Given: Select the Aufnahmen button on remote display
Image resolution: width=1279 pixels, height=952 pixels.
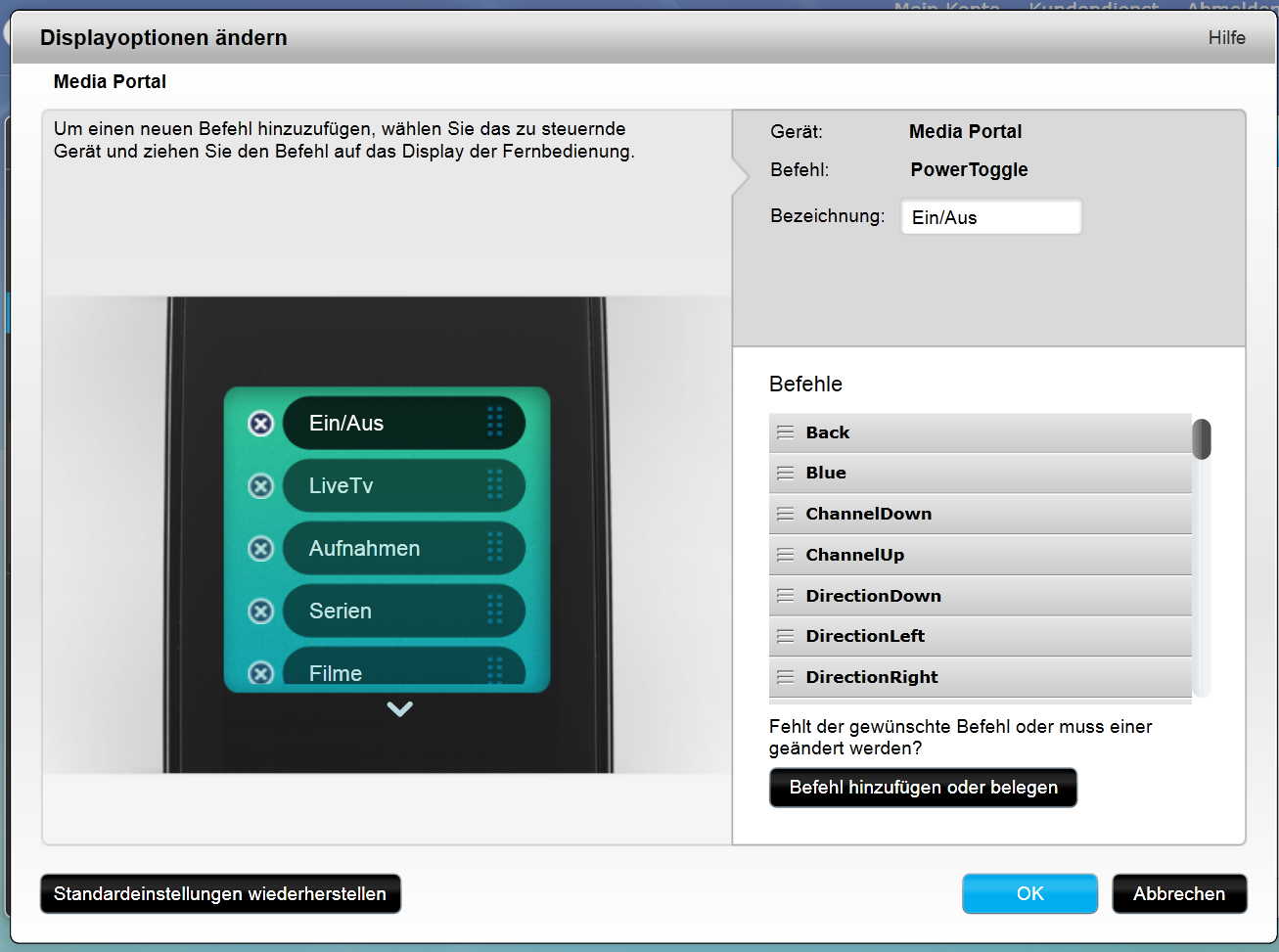Looking at the screenshot, I should coord(391,549).
